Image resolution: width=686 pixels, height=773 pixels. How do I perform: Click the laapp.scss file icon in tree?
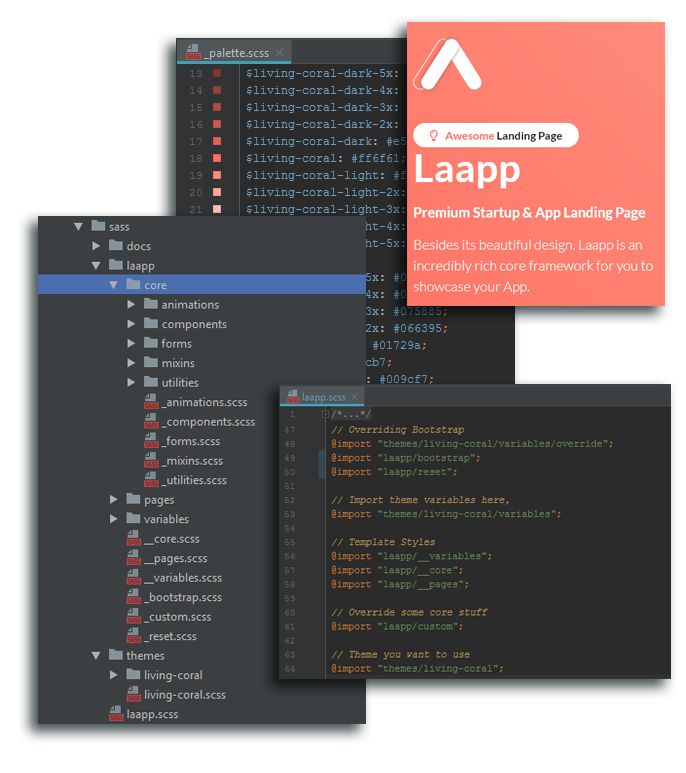[x=116, y=715]
